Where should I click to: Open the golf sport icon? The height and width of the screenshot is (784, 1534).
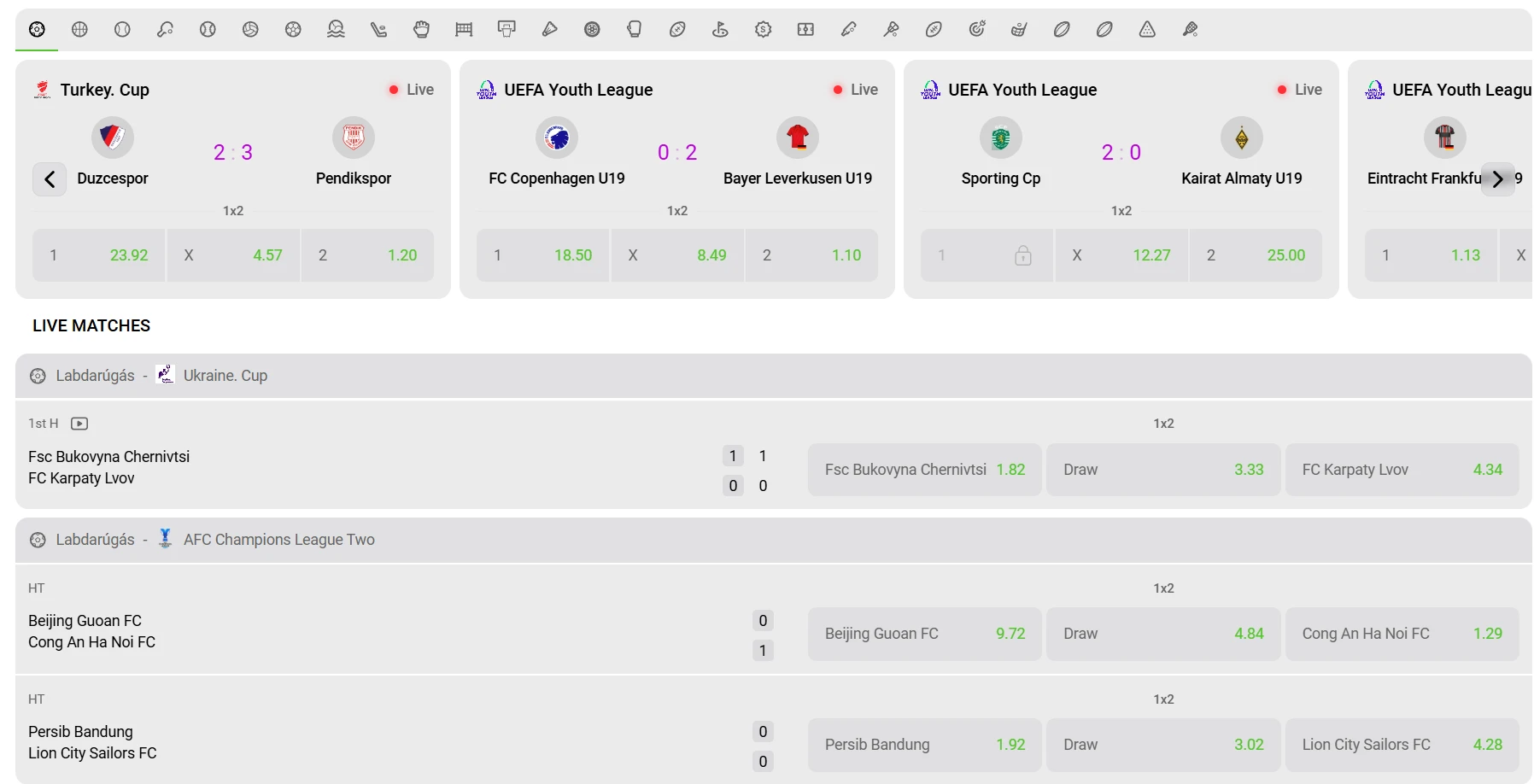(x=720, y=29)
